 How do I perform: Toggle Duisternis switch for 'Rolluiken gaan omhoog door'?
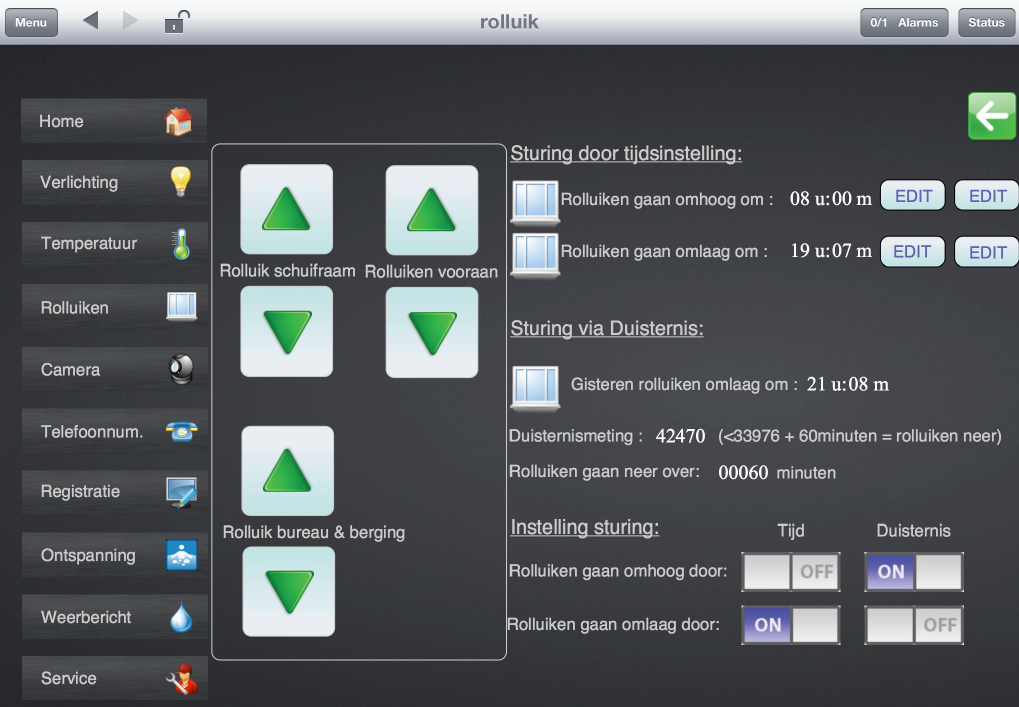pyautogui.click(x=914, y=572)
